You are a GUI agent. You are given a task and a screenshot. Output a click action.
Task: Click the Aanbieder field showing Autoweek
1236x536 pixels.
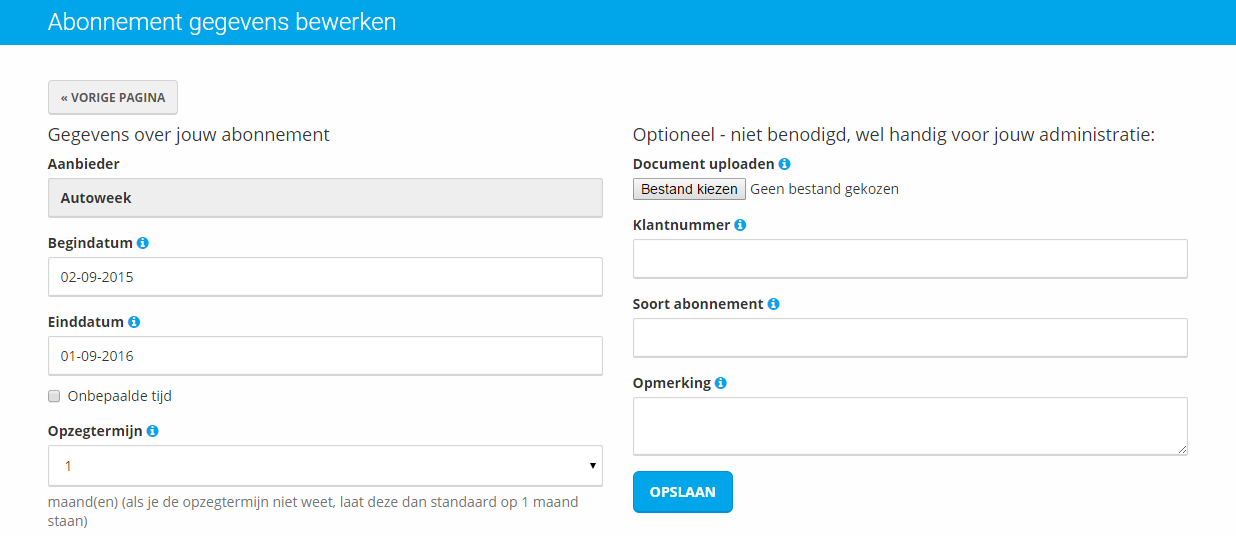325,198
